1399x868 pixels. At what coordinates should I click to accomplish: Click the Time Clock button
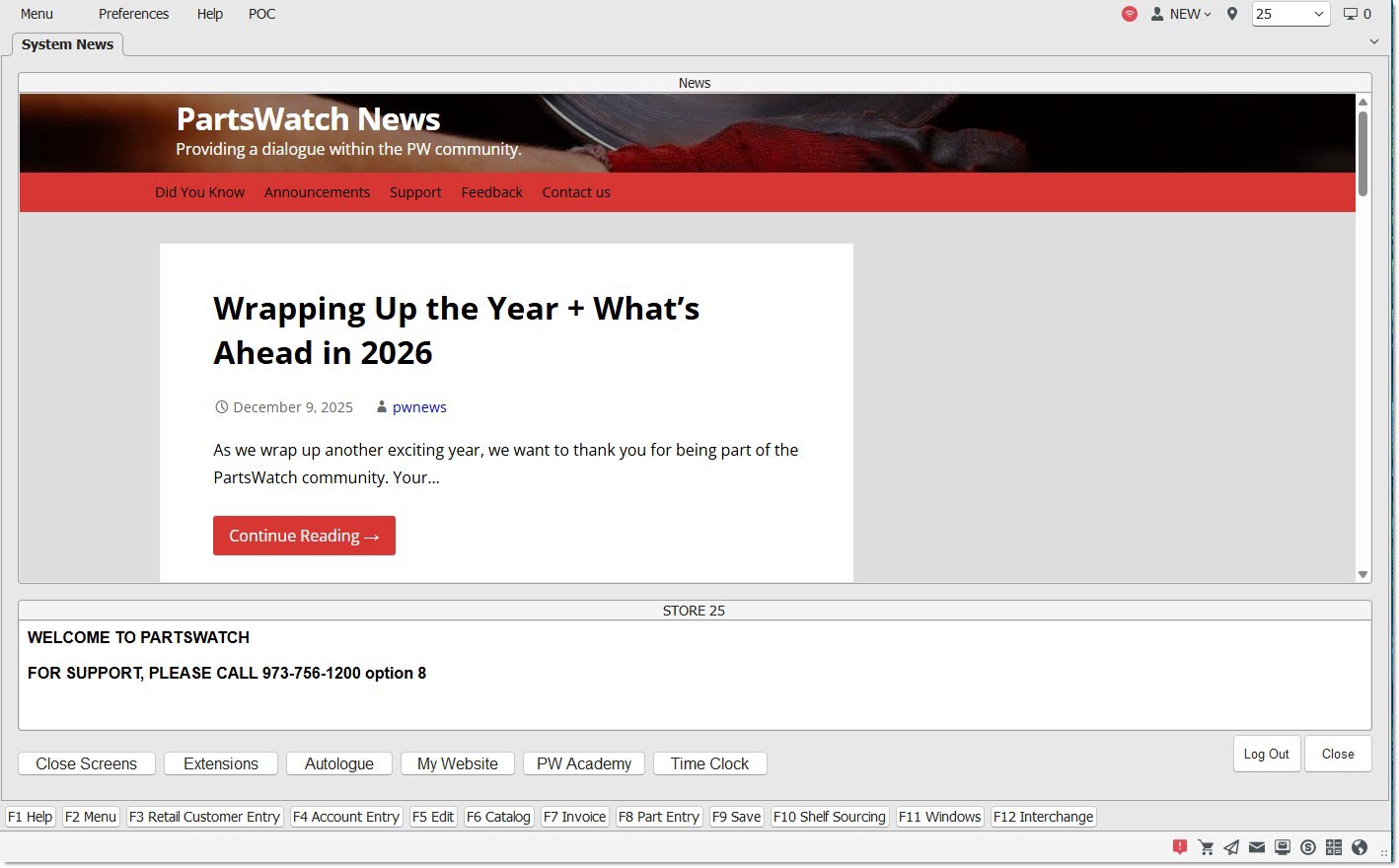click(x=709, y=763)
